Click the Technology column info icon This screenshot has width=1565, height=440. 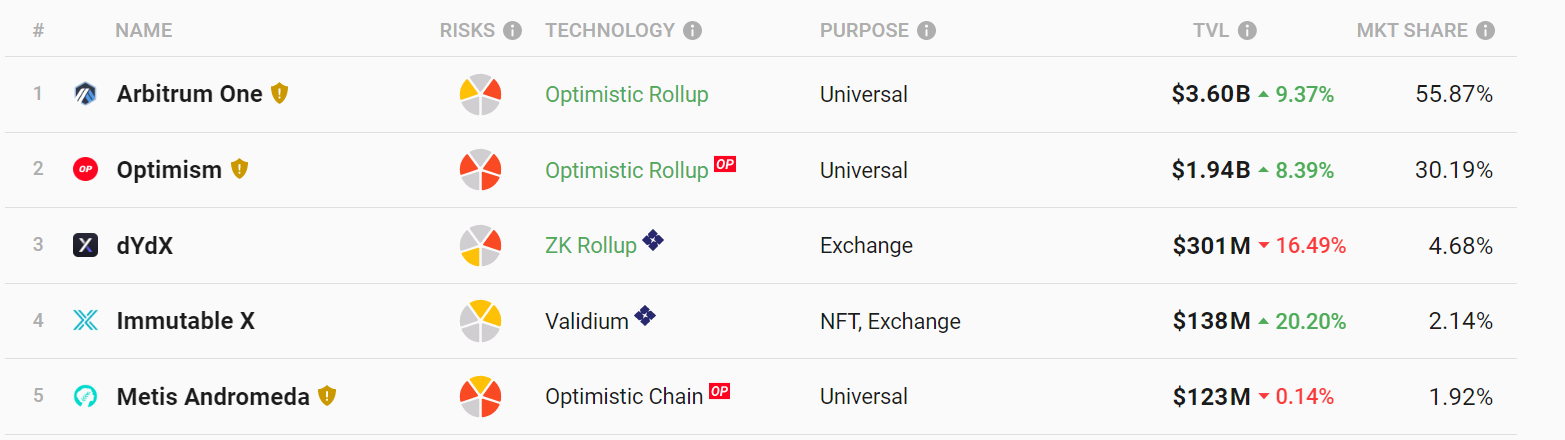[x=692, y=31]
